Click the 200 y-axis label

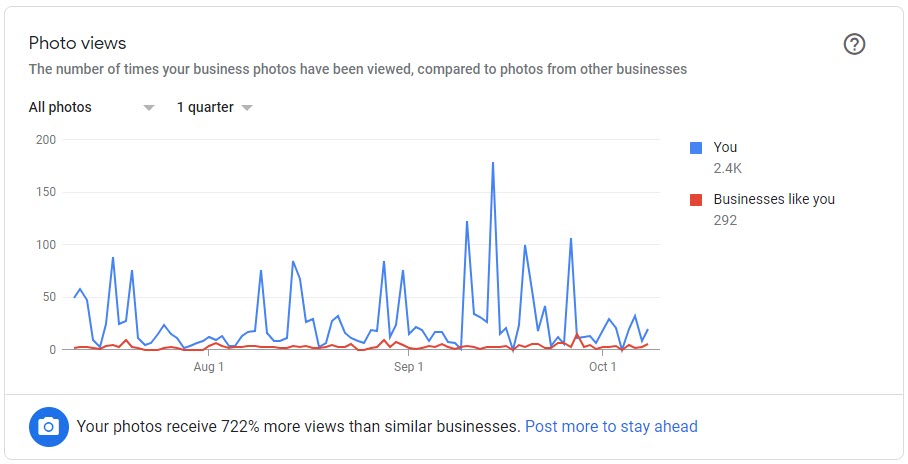tap(45, 139)
